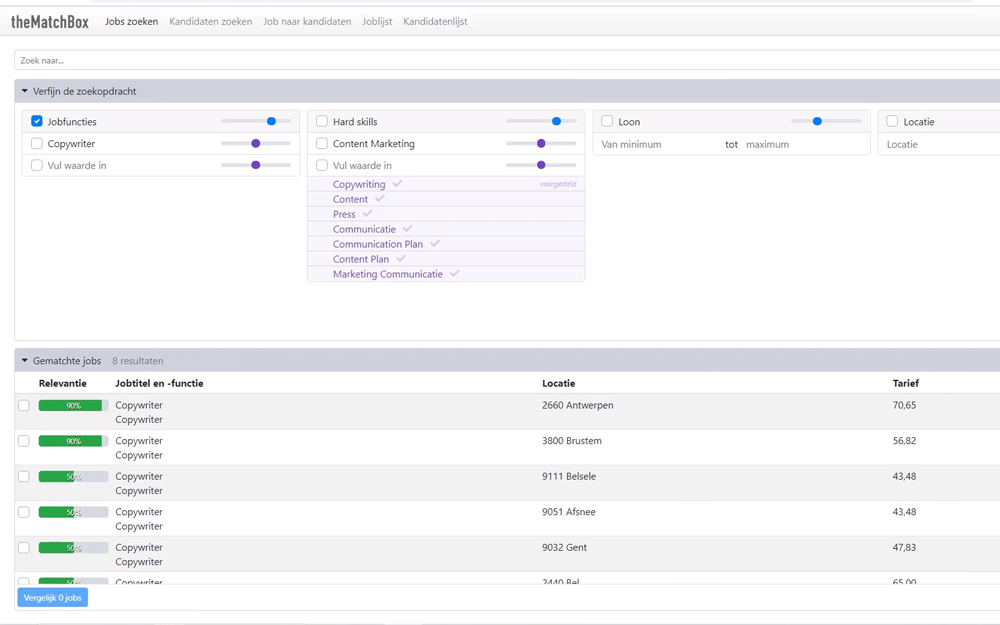Enable the Hard skills filter

point(321,121)
